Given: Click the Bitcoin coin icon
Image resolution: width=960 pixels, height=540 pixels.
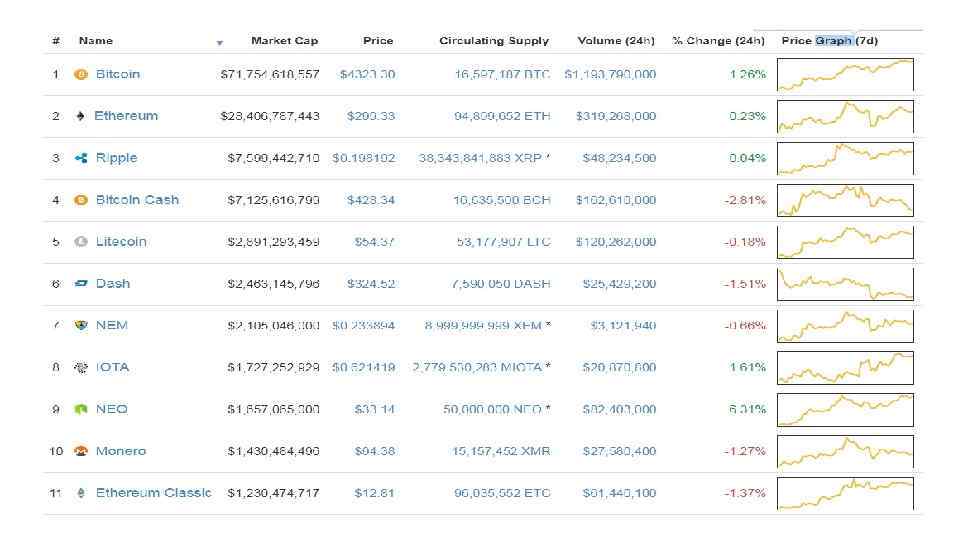Looking at the screenshot, I should 81,74.
